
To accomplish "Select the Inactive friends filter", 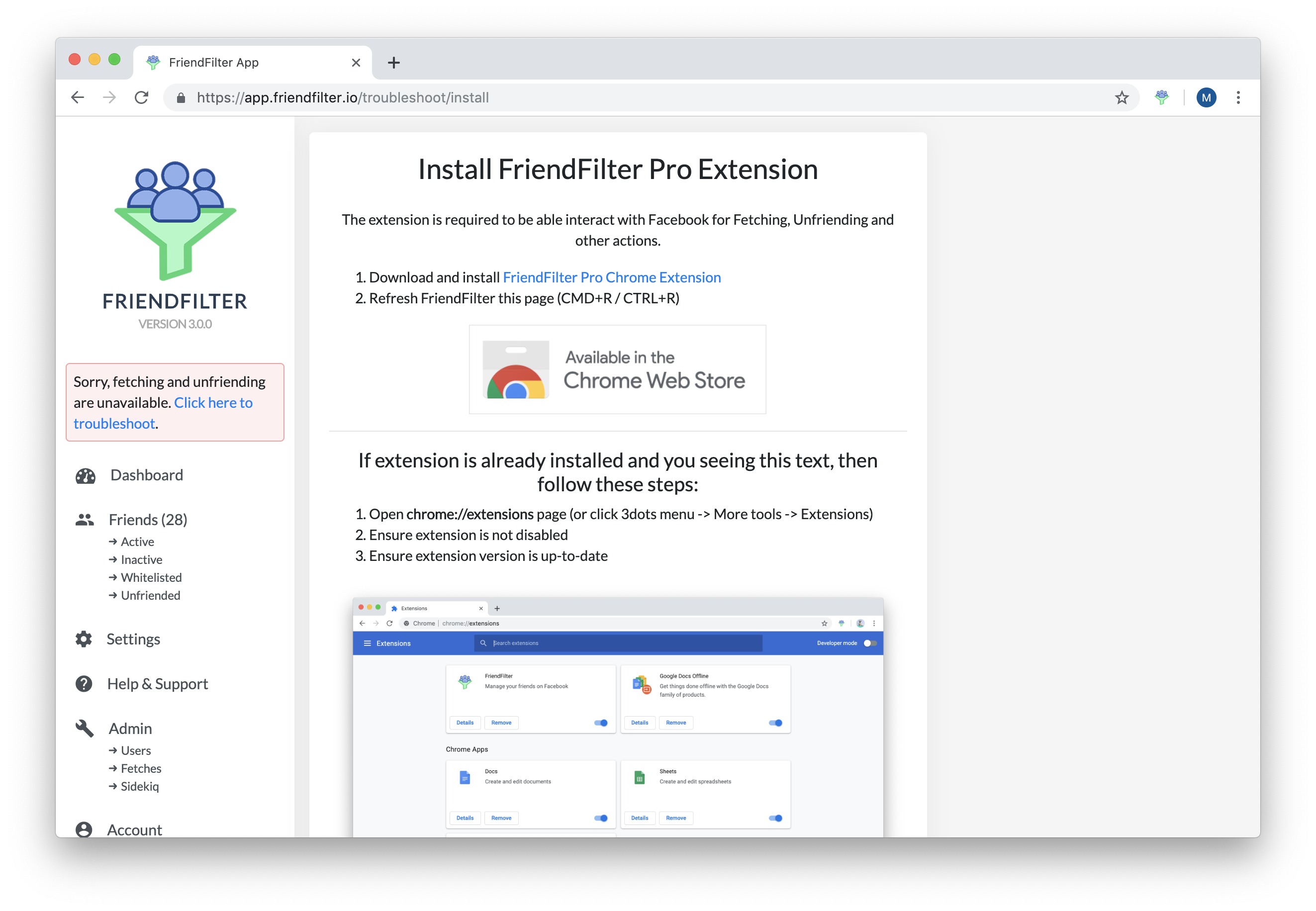I will 141,559.
